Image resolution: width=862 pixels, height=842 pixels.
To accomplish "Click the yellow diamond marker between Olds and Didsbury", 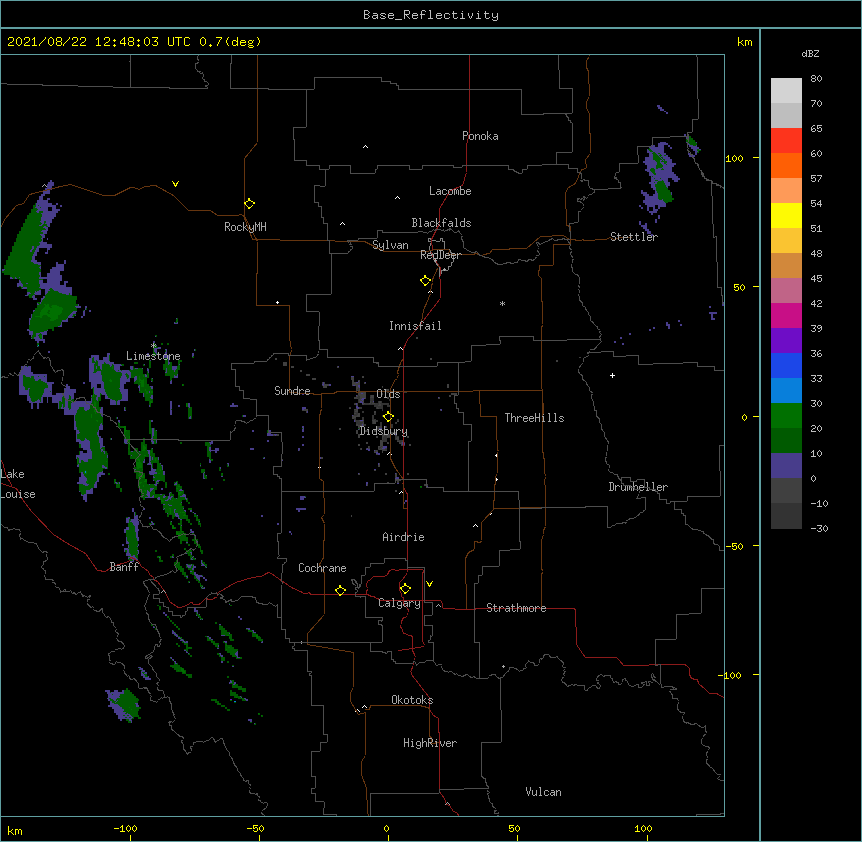I will pos(388,416).
